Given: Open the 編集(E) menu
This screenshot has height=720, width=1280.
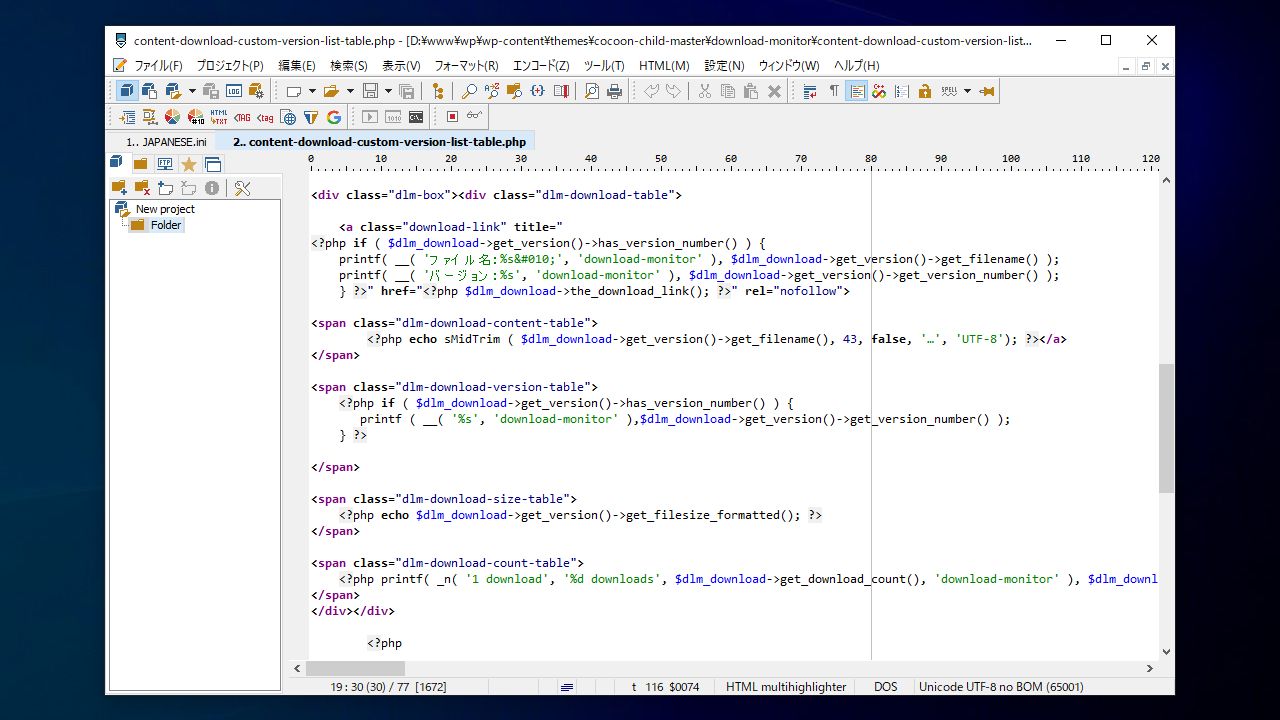Looking at the screenshot, I should (296, 66).
